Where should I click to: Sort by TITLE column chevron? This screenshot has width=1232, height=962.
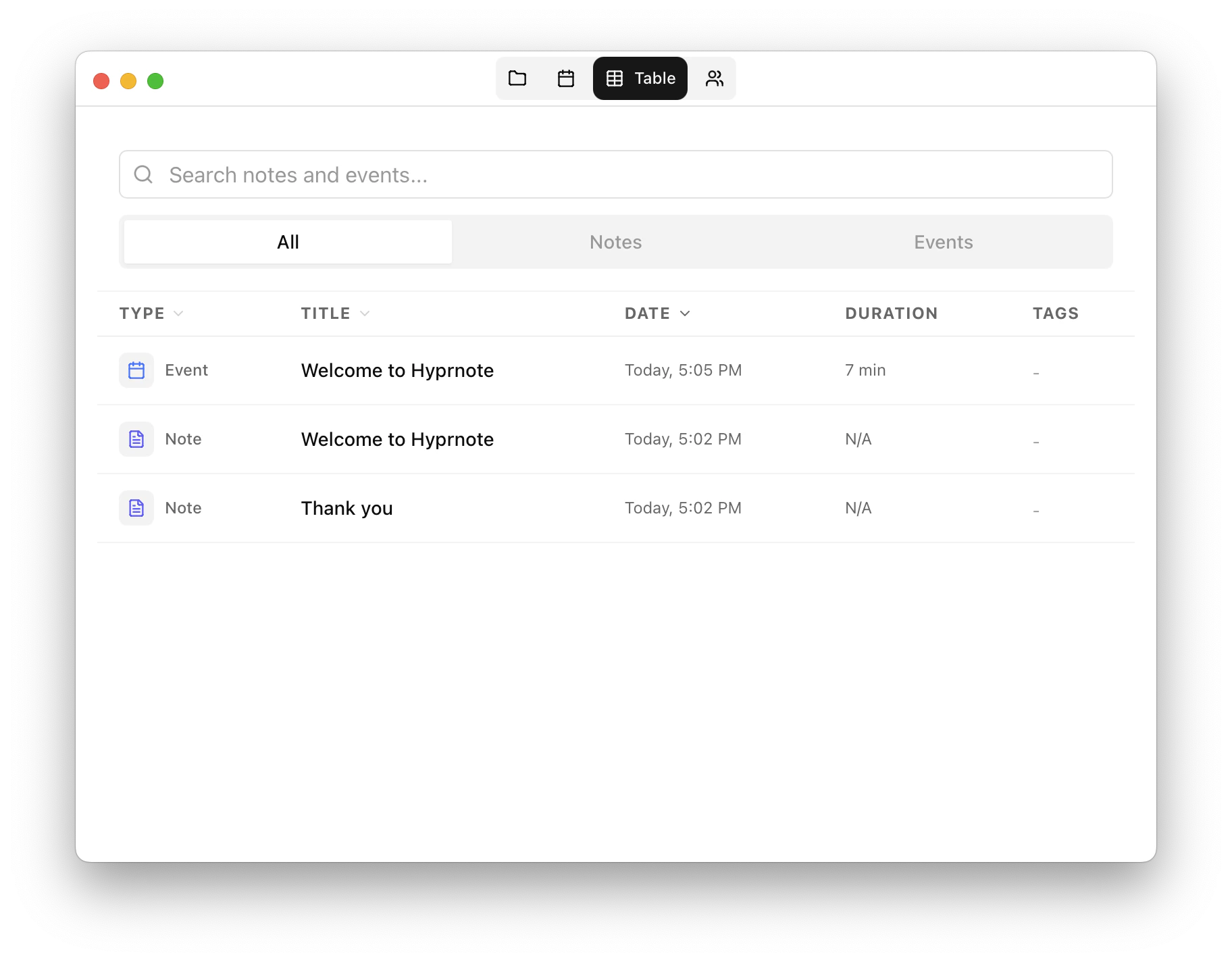[x=365, y=313]
